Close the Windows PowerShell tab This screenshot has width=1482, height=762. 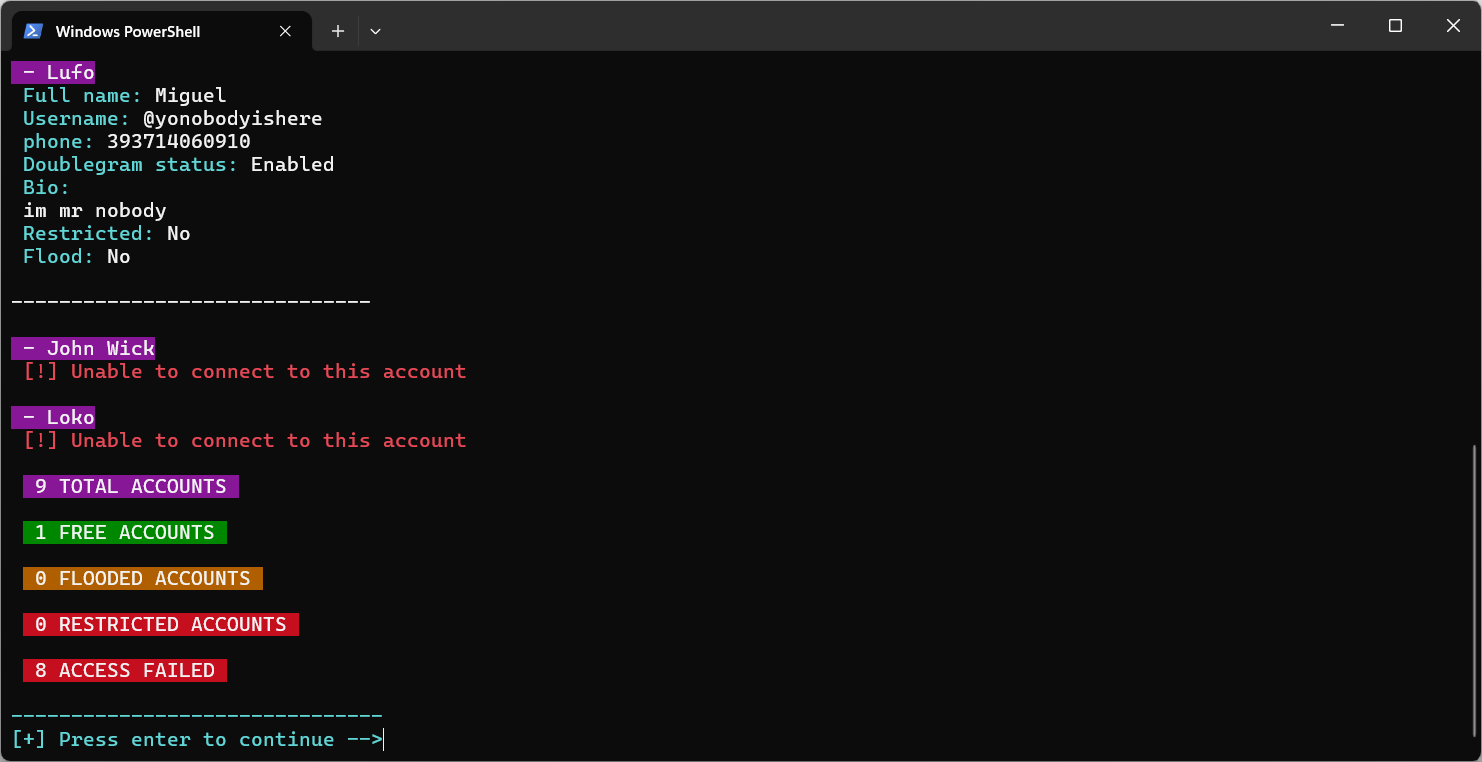tap(285, 31)
